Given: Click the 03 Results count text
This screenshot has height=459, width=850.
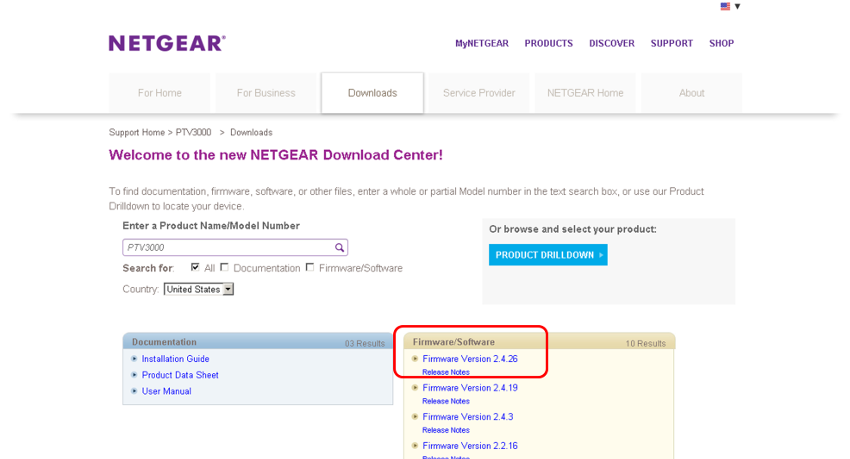Looking at the screenshot, I should pyautogui.click(x=365, y=344).
